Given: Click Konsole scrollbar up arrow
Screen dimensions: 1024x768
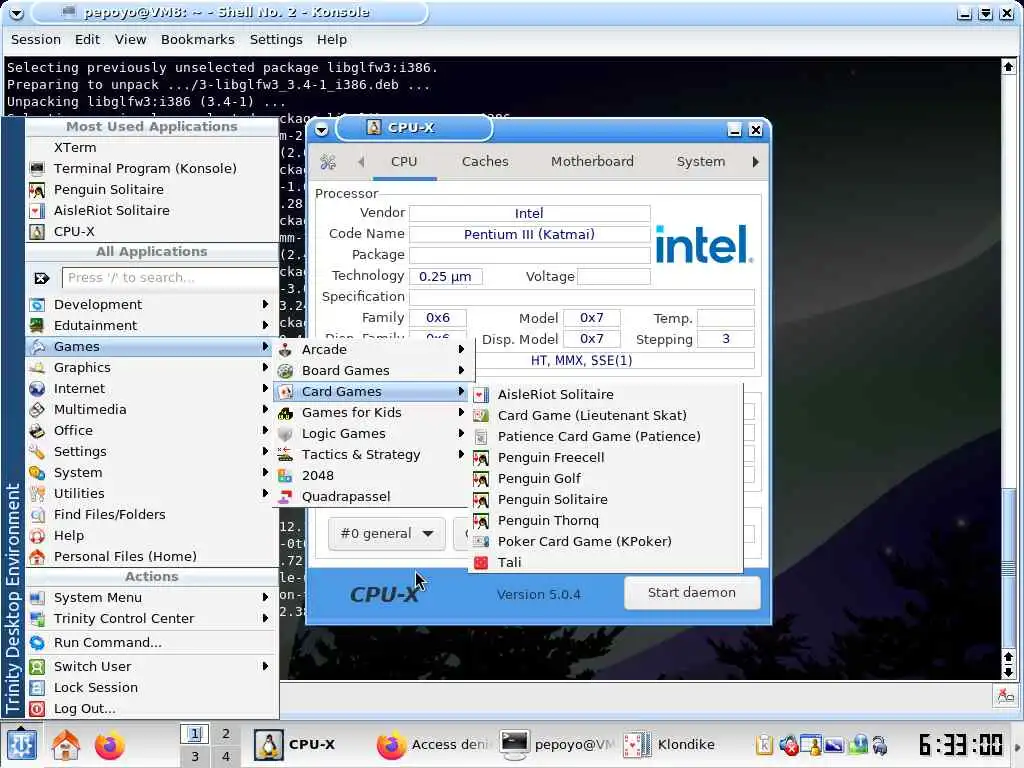Looking at the screenshot, I should 1008,67.
